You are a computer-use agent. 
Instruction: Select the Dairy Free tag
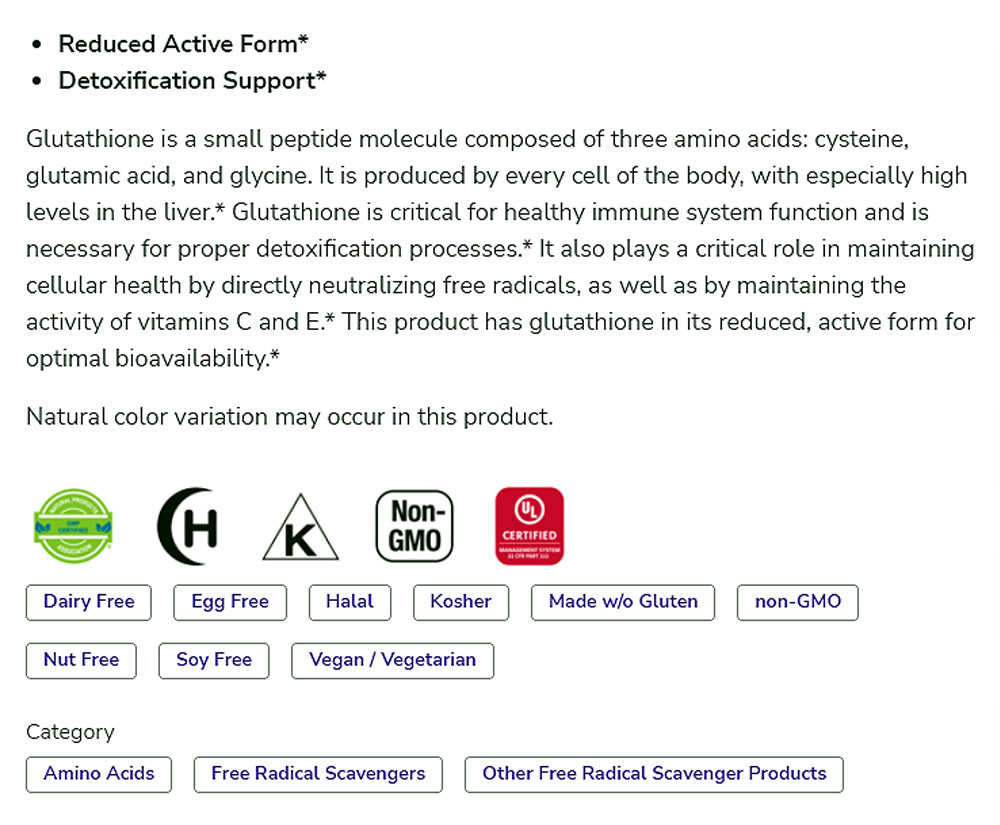89,602
